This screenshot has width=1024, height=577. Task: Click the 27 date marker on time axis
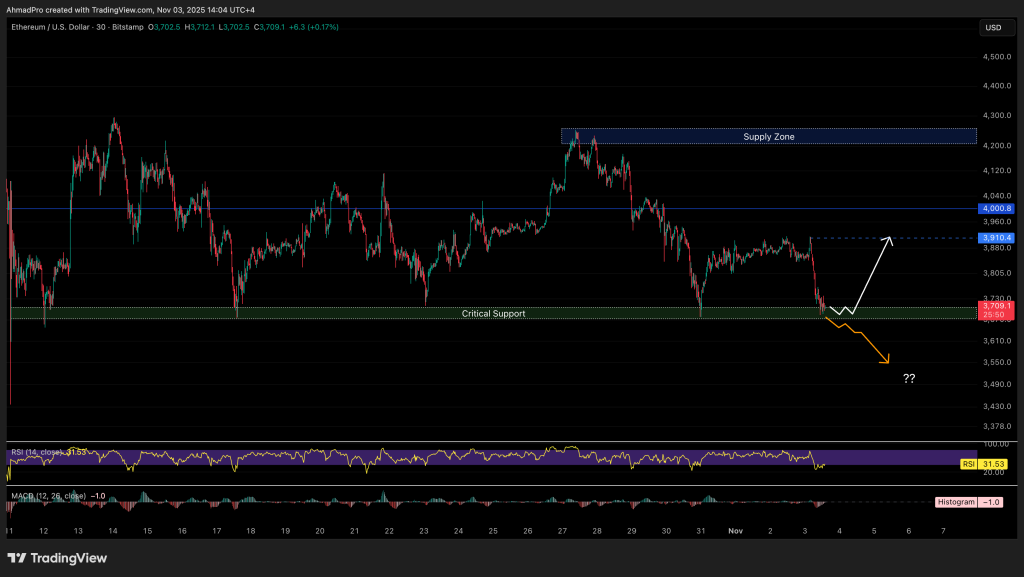562,532
